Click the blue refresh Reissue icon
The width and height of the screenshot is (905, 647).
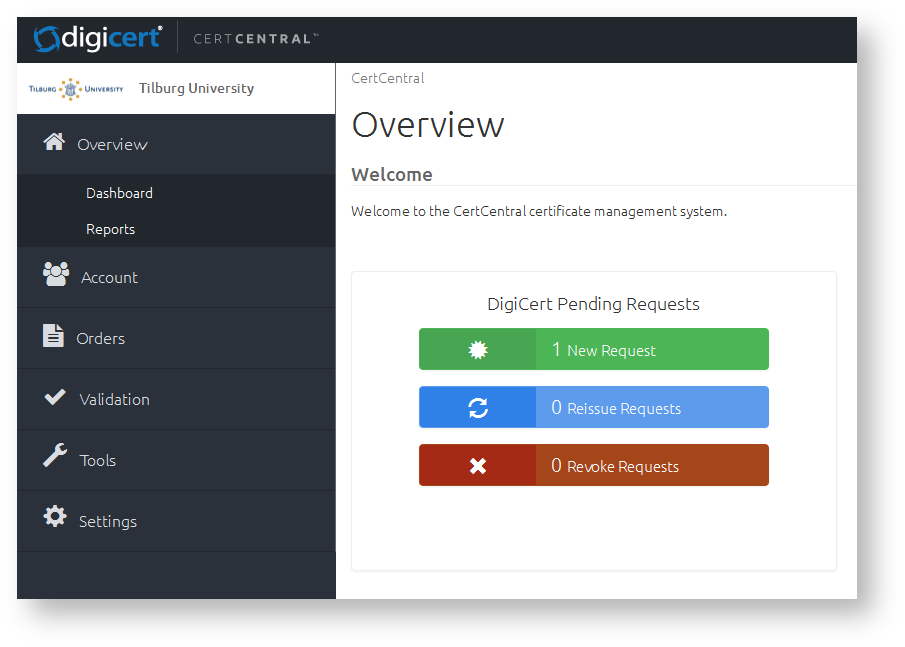click(x=478, y=407)
